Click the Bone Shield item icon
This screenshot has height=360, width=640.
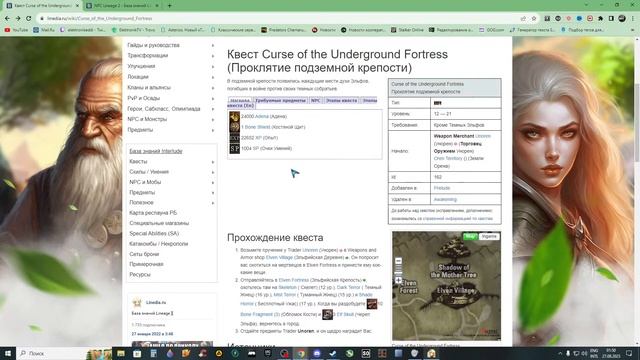click(x=234, y=127)
